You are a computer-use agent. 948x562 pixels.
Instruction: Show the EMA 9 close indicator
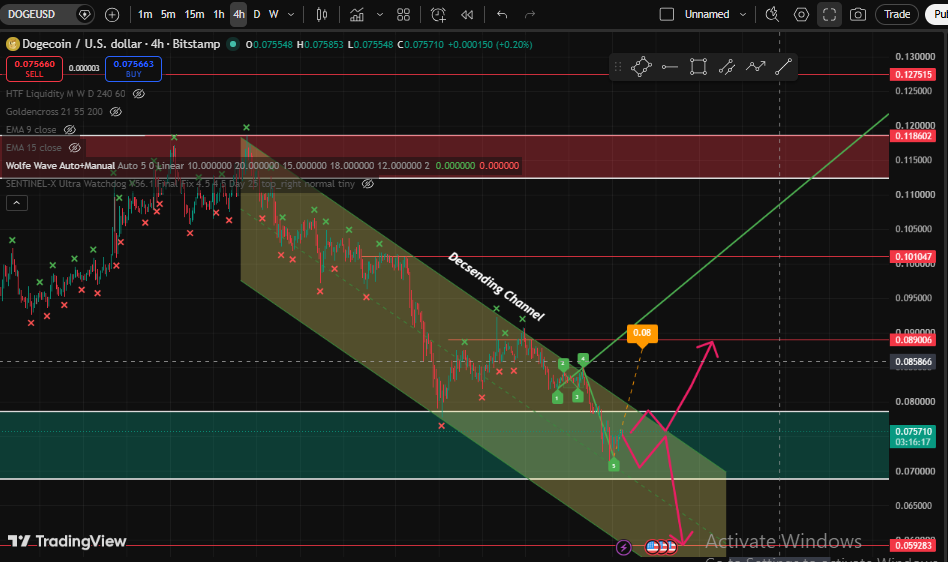(70, 130)
